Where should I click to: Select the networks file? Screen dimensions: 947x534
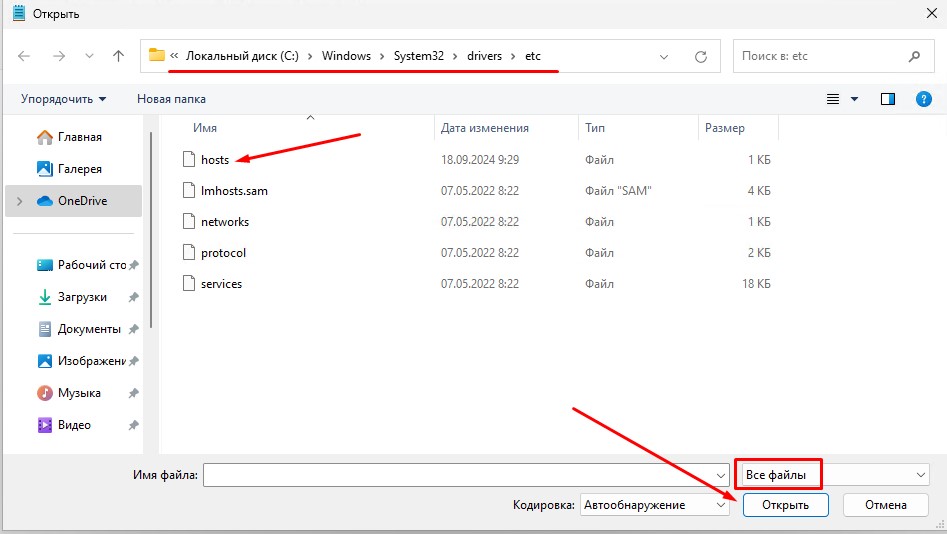tap(225, 222)
